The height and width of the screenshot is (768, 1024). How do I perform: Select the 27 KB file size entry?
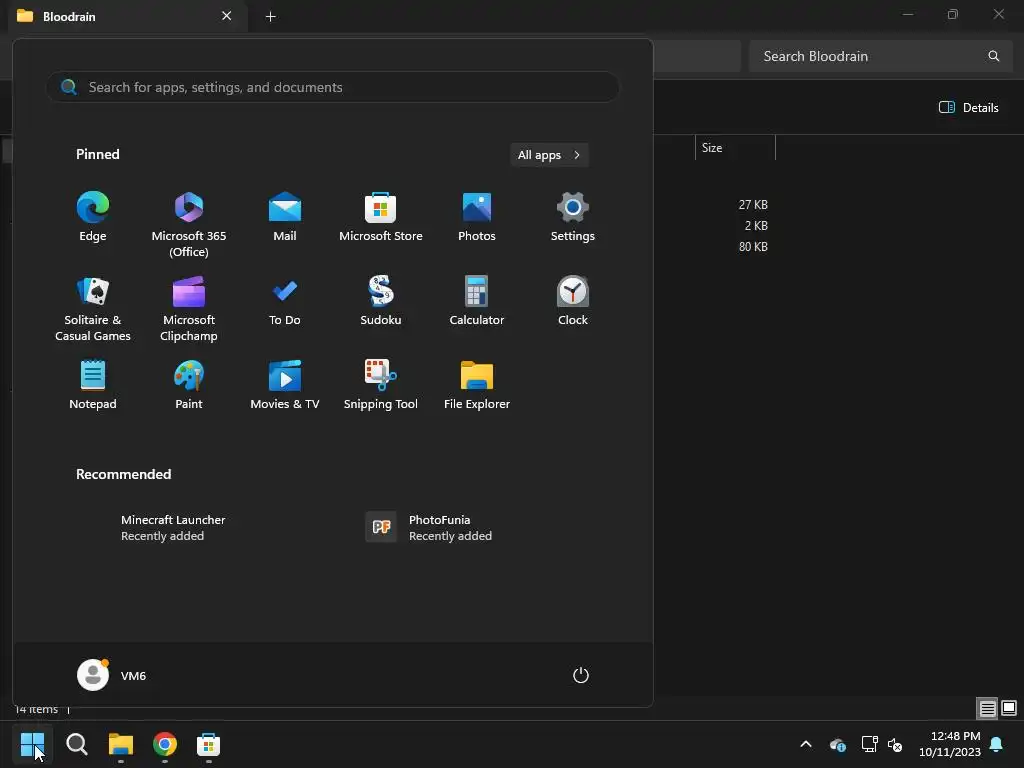point(753,204)
